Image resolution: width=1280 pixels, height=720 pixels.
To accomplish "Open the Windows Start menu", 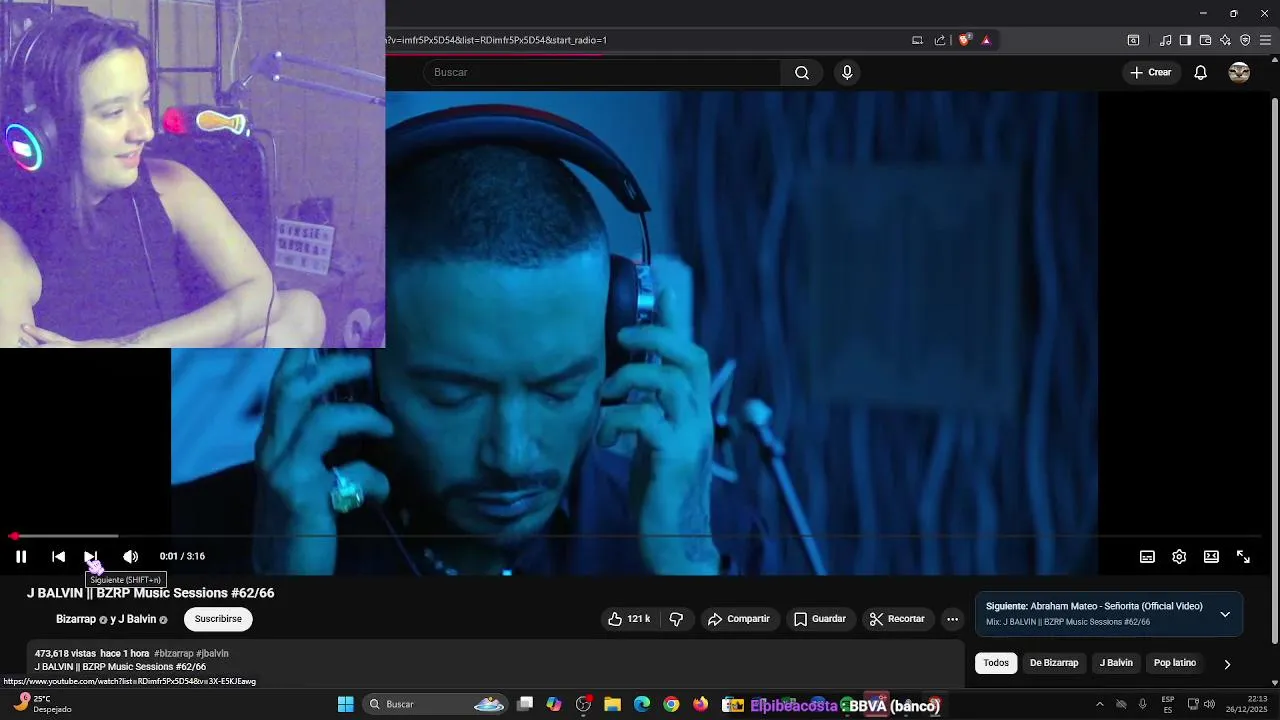I will 346,704.
